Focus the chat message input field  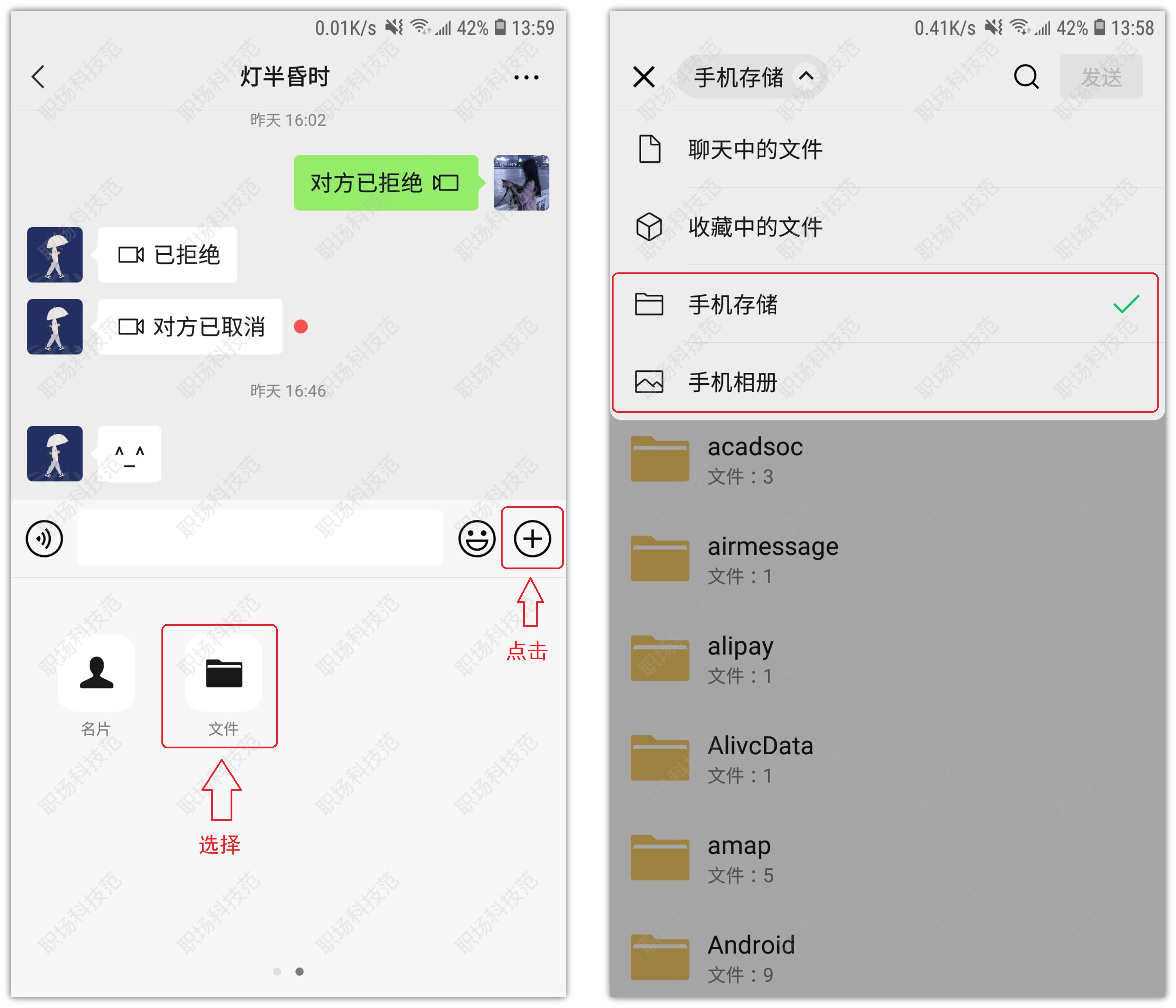260,537
